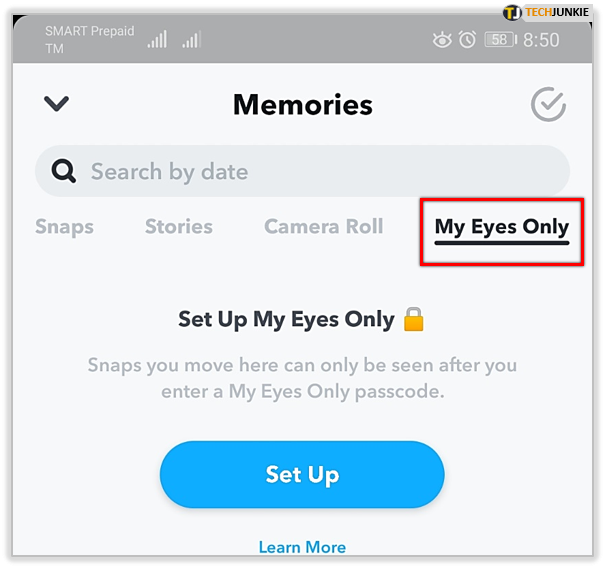
Task: Click the gold padlock emoji icon
Action: point(413,319)
